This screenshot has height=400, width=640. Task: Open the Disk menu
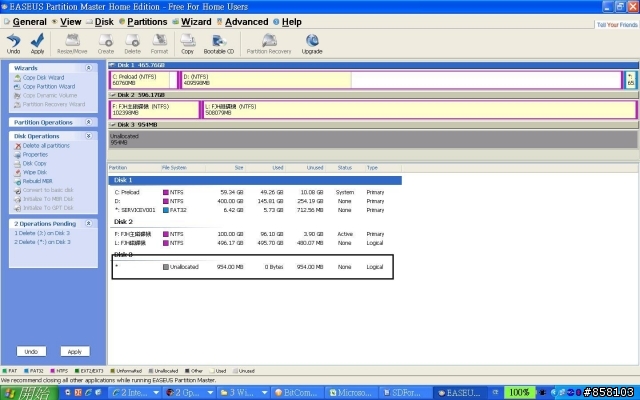click(100, 22)
